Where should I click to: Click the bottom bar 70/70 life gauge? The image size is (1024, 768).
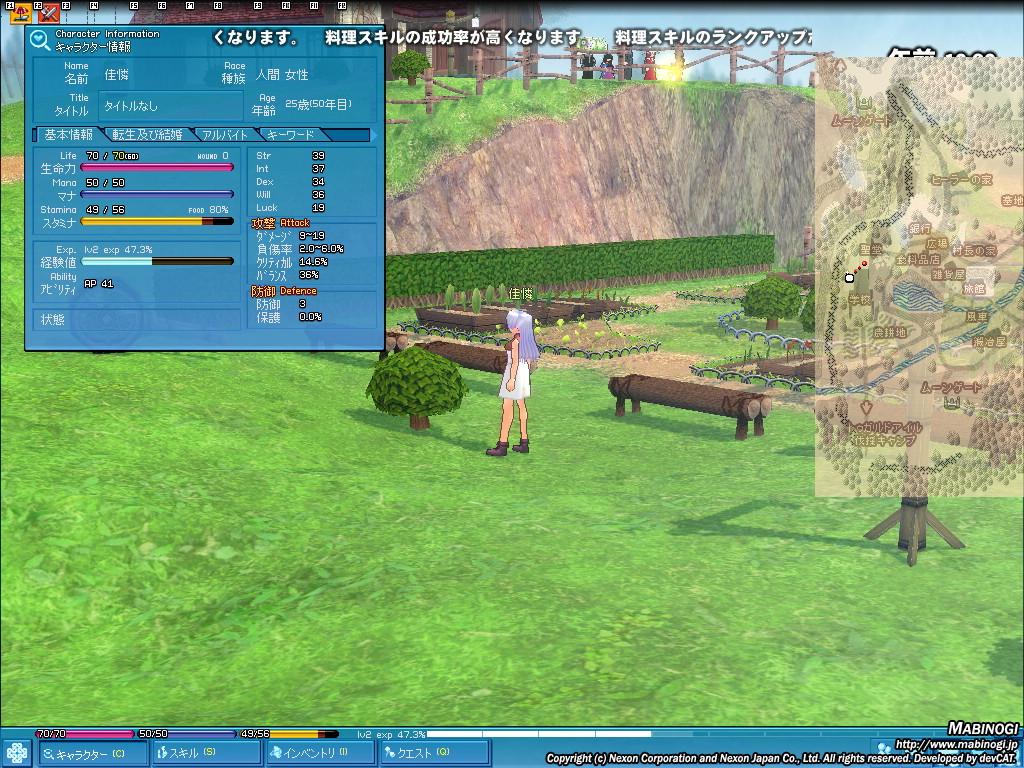pyautogui.click(x=85, y=734)
